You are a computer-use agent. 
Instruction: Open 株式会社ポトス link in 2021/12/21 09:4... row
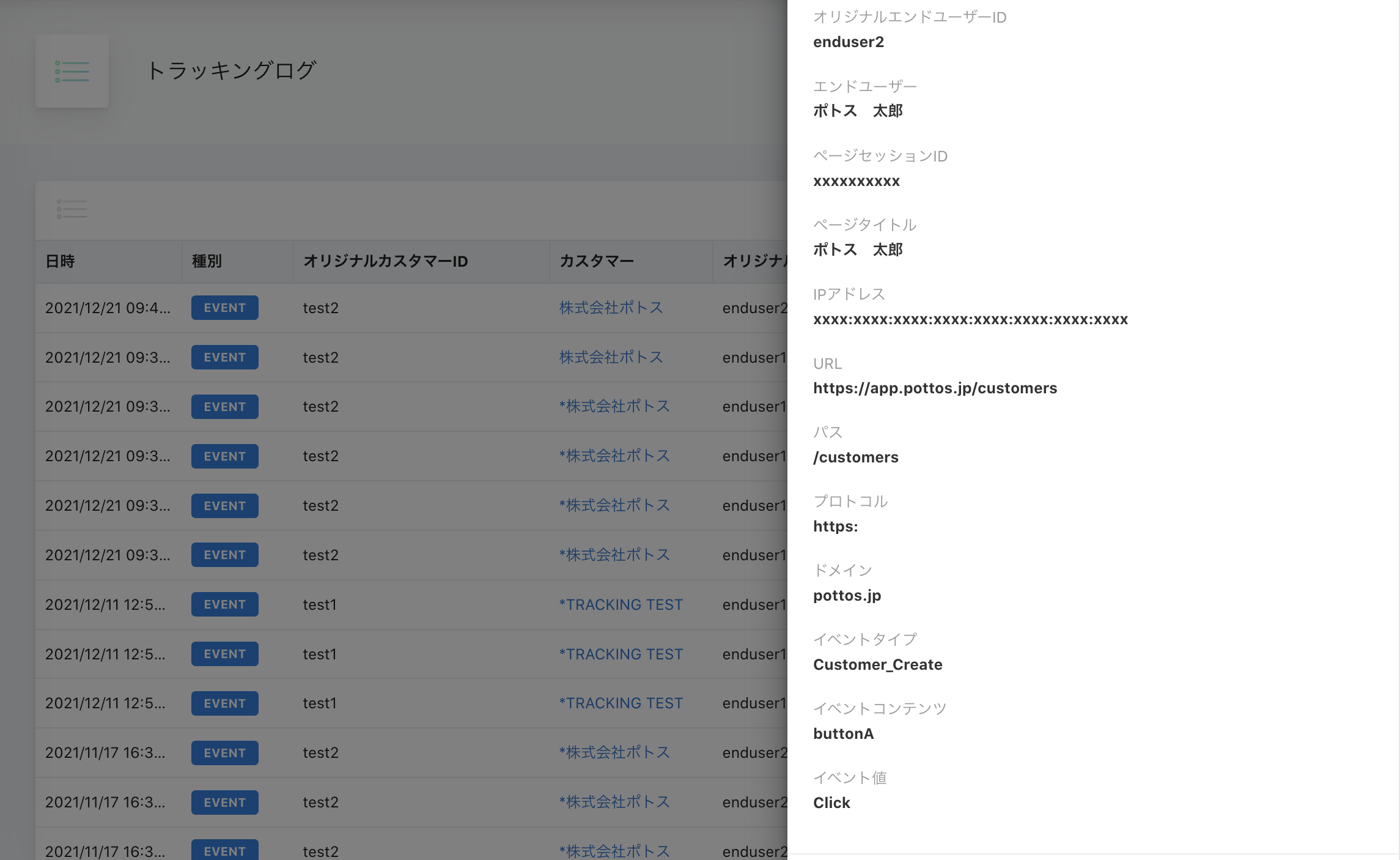pos(611,308)
